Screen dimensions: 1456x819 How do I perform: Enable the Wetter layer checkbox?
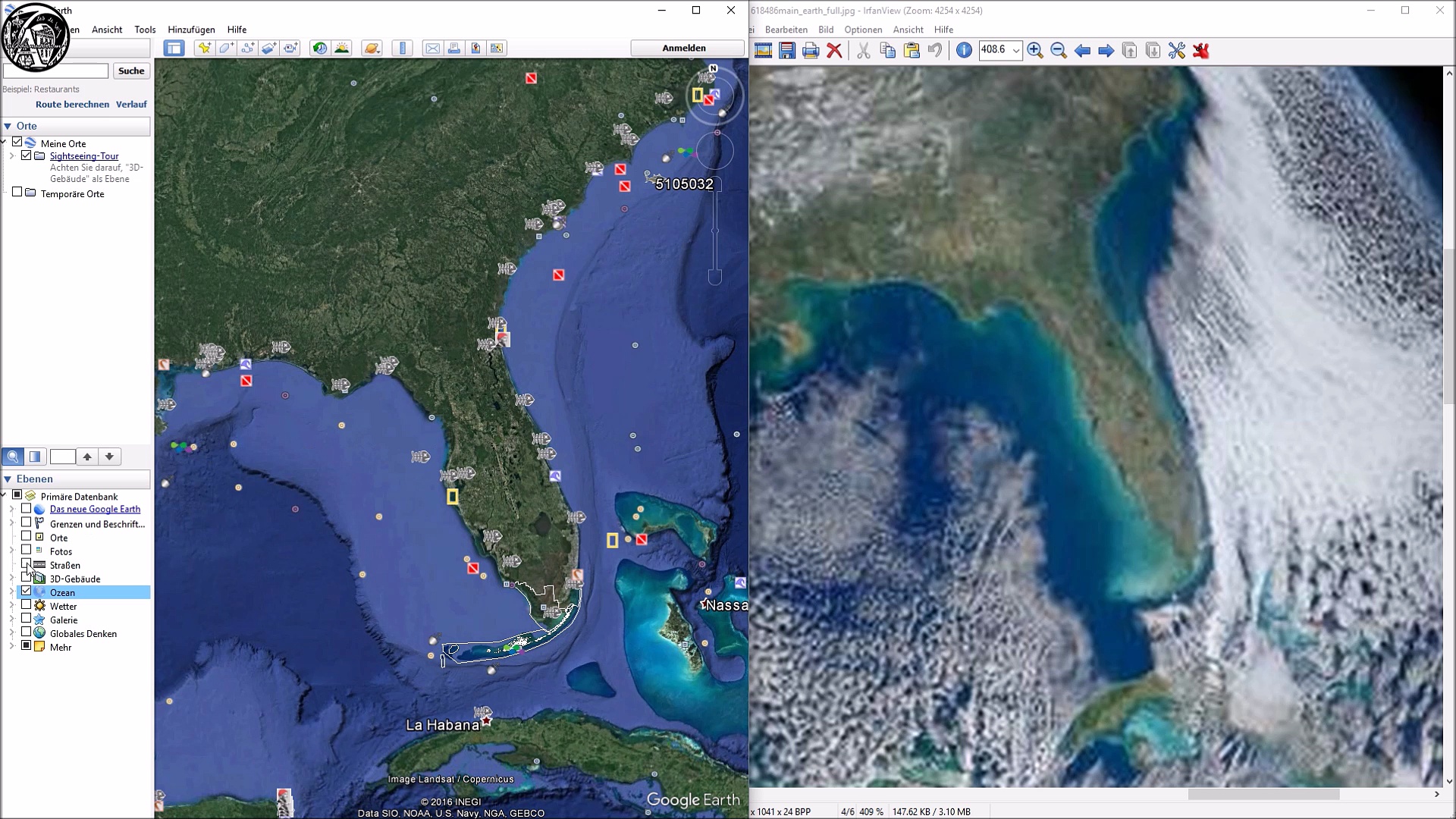tap(27, 605)
